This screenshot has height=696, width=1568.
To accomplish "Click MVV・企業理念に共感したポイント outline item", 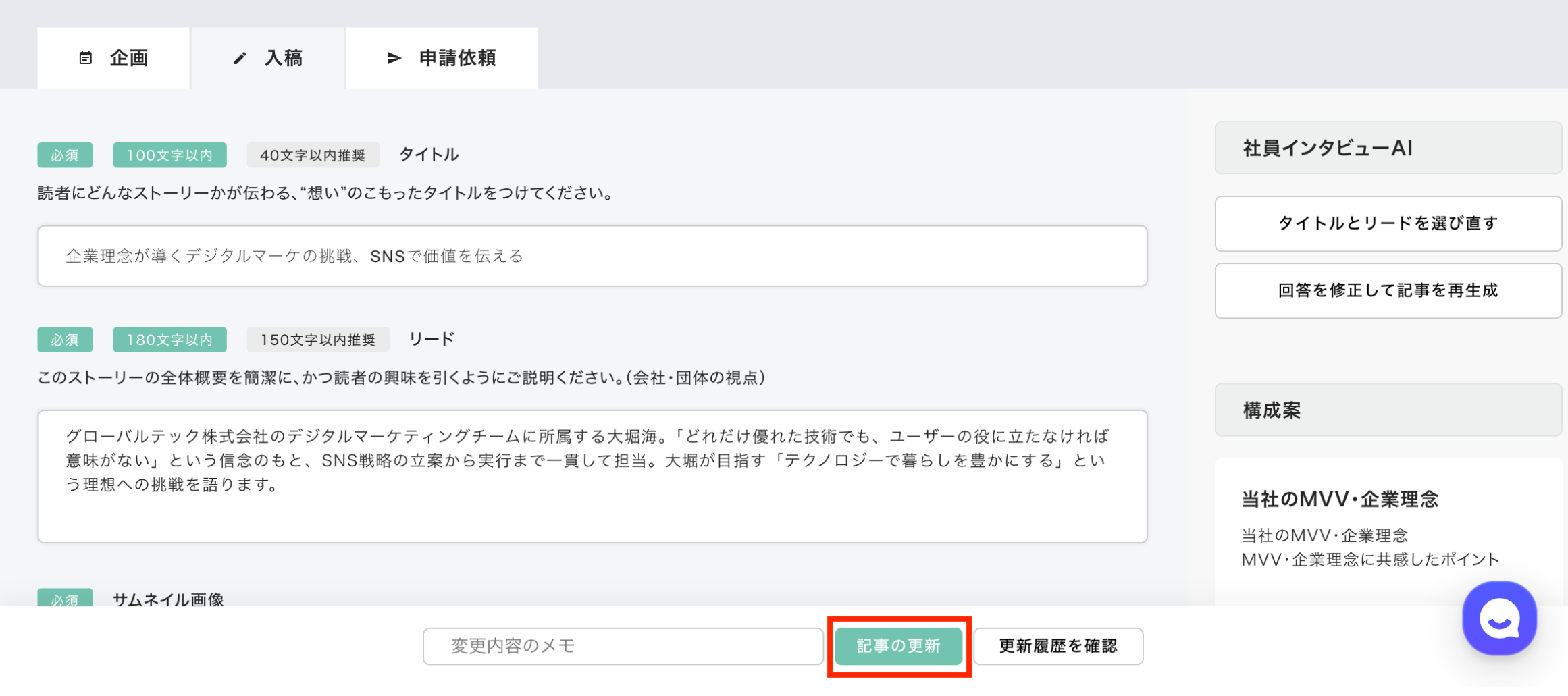I will 1370,560.
